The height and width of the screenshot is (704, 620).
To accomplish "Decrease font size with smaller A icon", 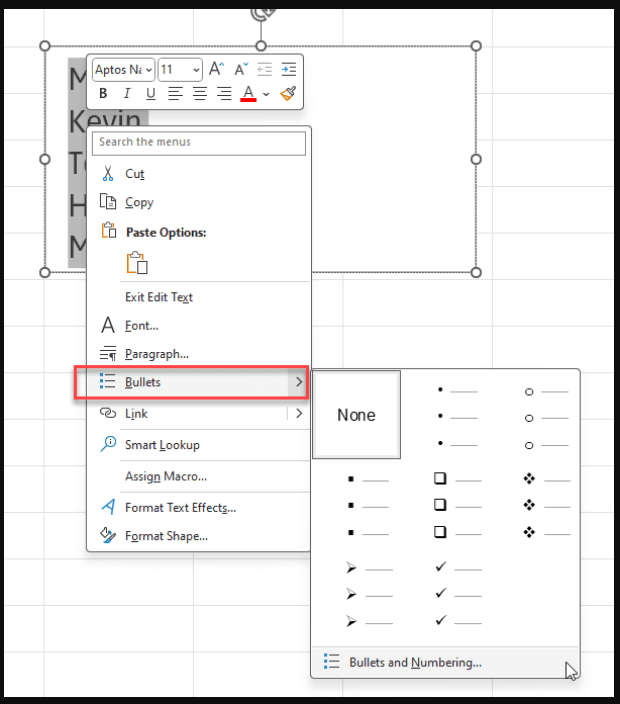I will (x=241, y=69).
